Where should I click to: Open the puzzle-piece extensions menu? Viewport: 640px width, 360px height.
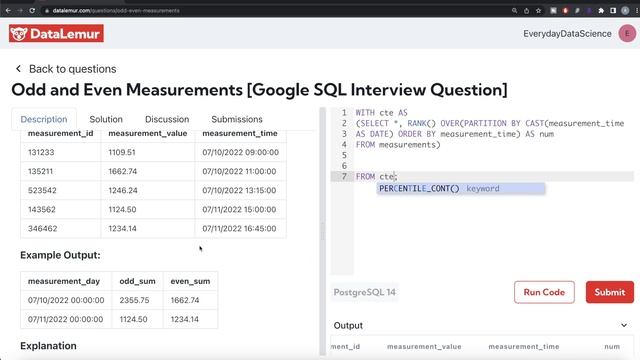pyautogui.click(x=601, y=11)
